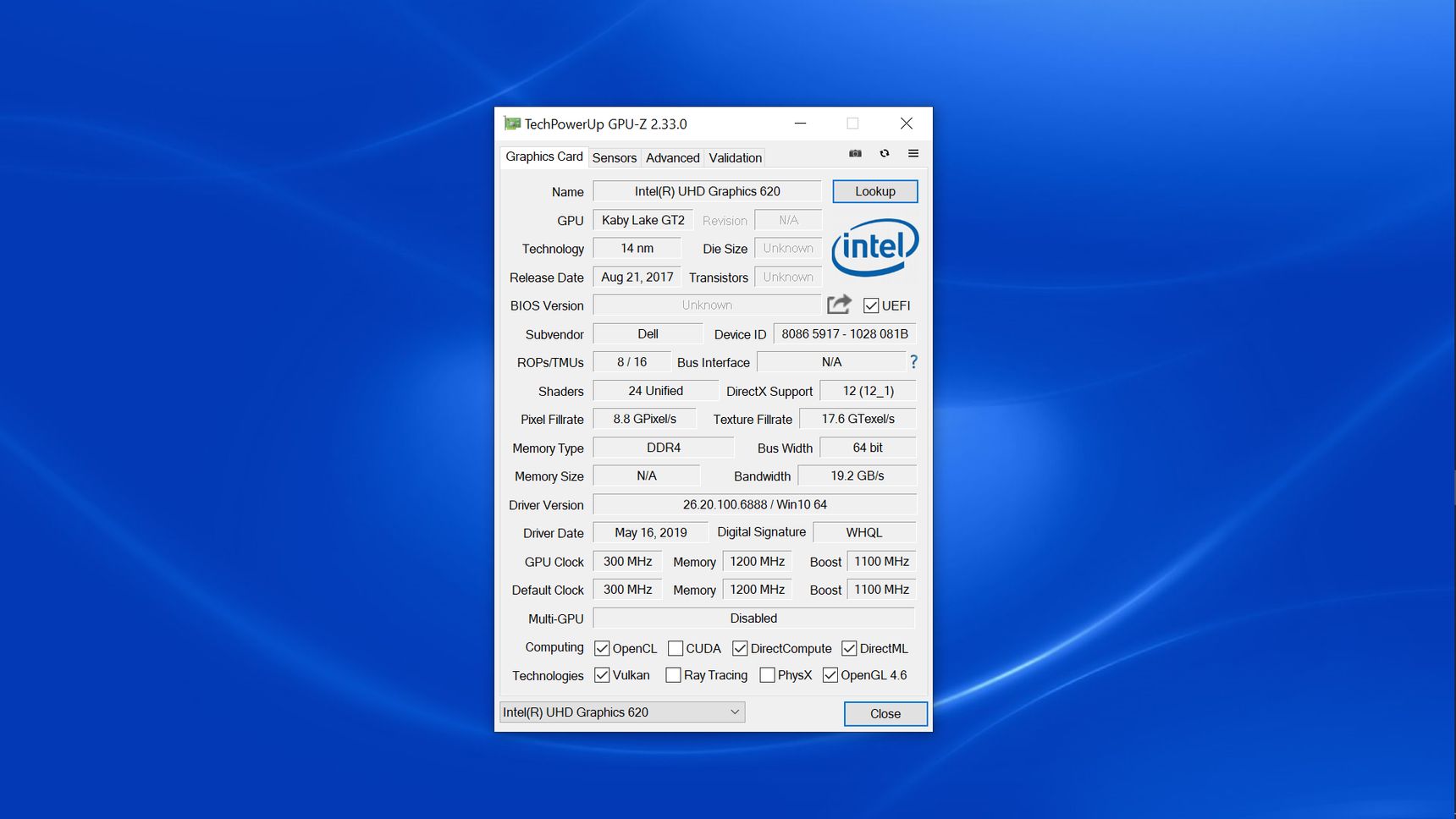Toggle the DirectCompute checkbox
The height and width of the screenshot is (819, 1456).
(740, 648)
